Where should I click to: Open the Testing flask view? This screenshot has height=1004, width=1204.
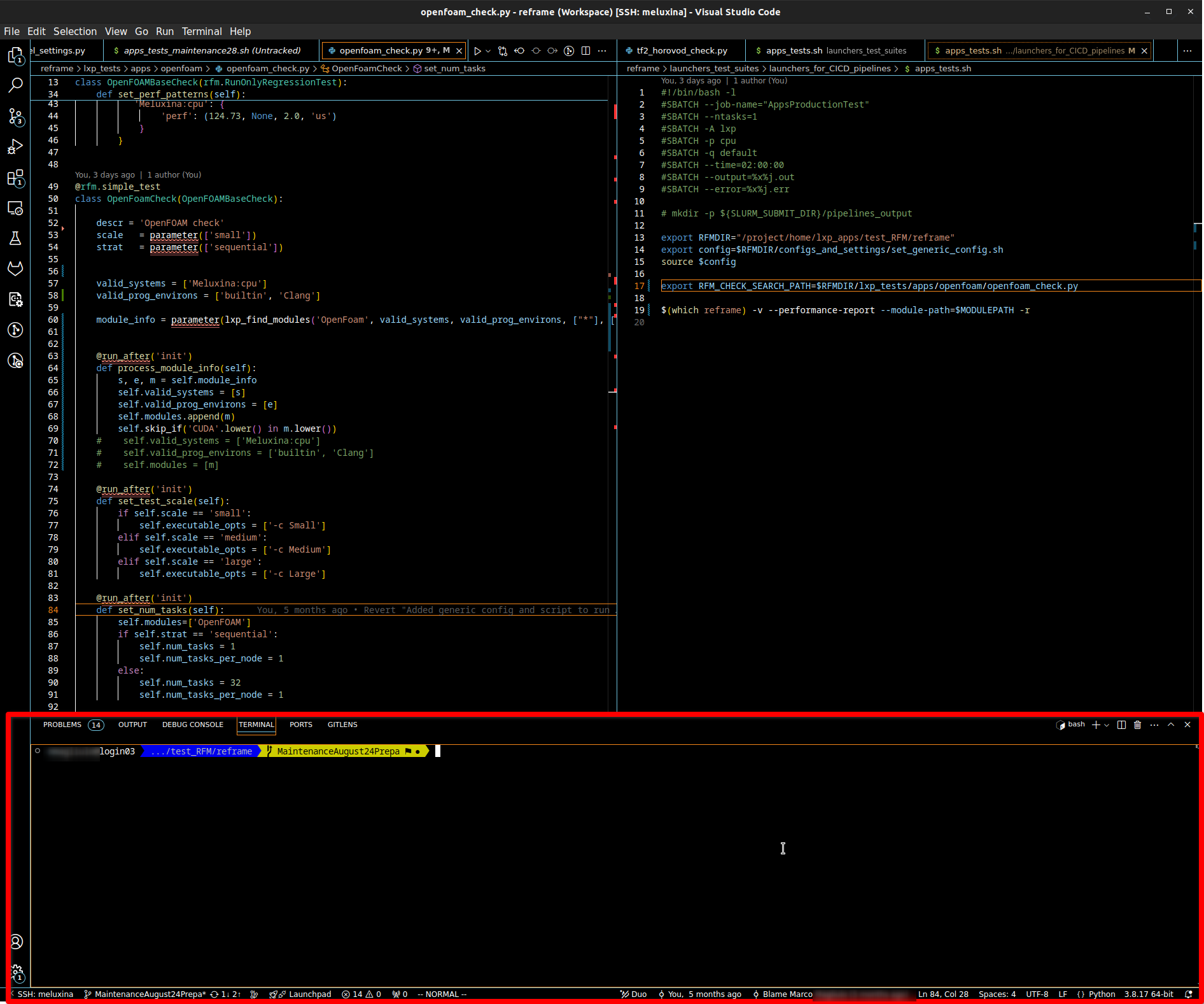[15, 238]
